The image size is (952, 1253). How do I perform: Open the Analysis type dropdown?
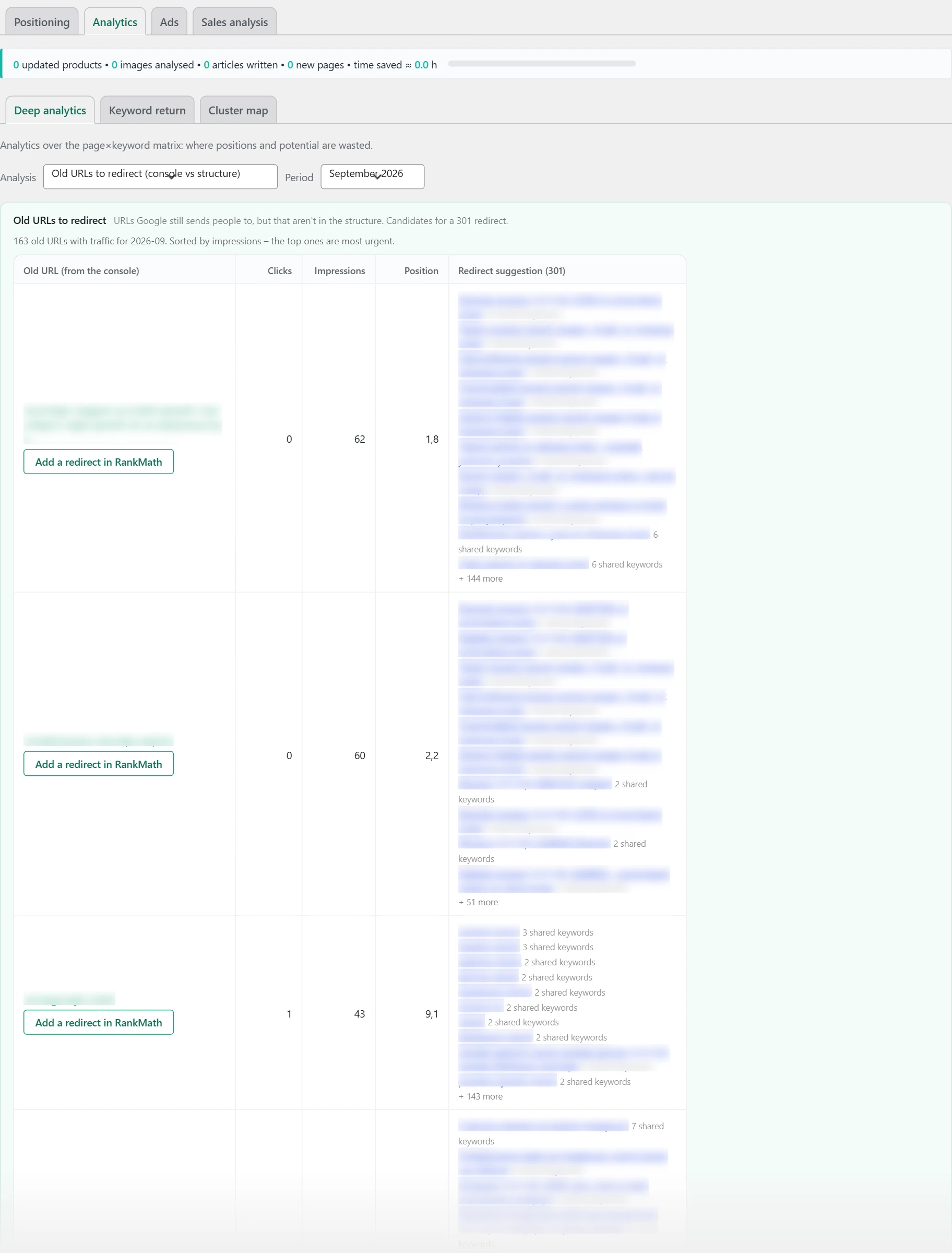(x=160, y=176)
